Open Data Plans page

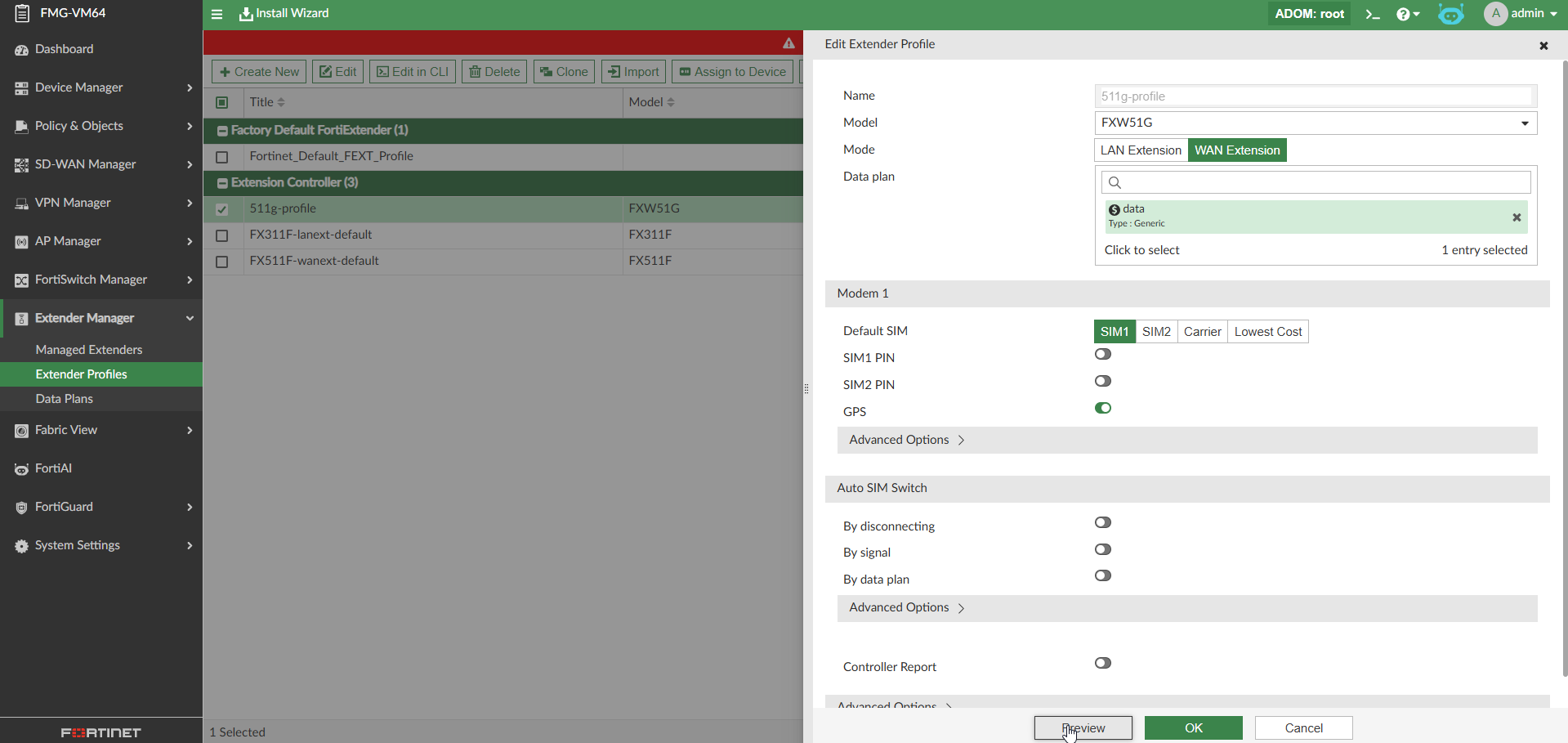click(101, 399)
